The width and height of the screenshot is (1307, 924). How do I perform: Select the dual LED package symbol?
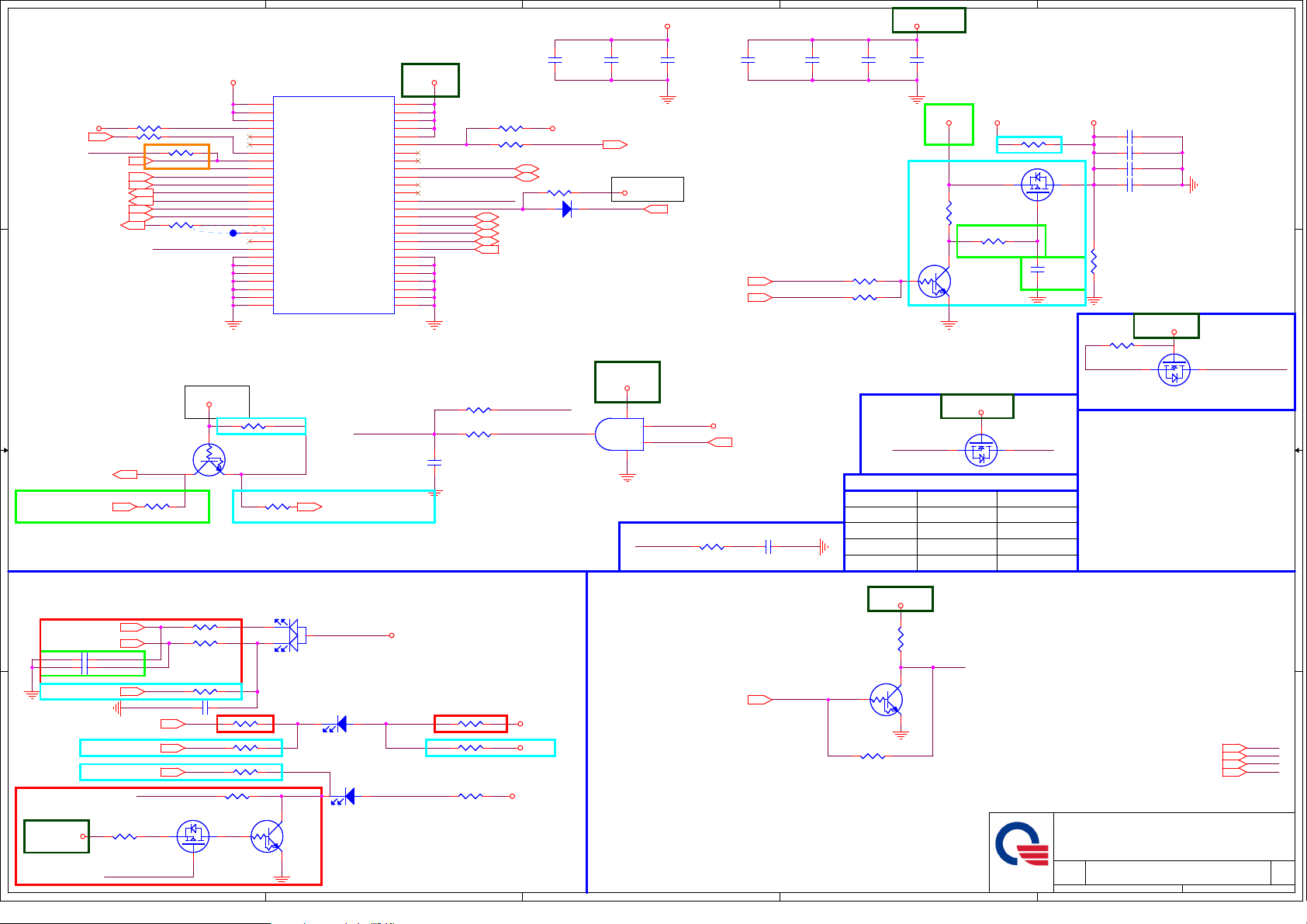(292, 635)
